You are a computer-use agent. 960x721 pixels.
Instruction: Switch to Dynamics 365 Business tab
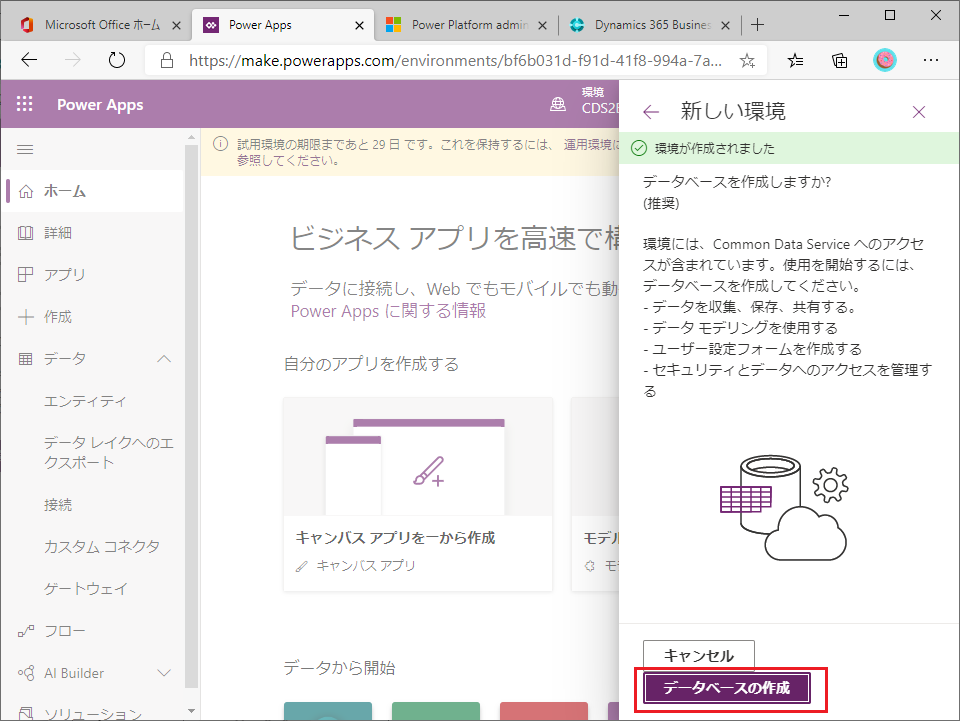click(x=649, y=25)
